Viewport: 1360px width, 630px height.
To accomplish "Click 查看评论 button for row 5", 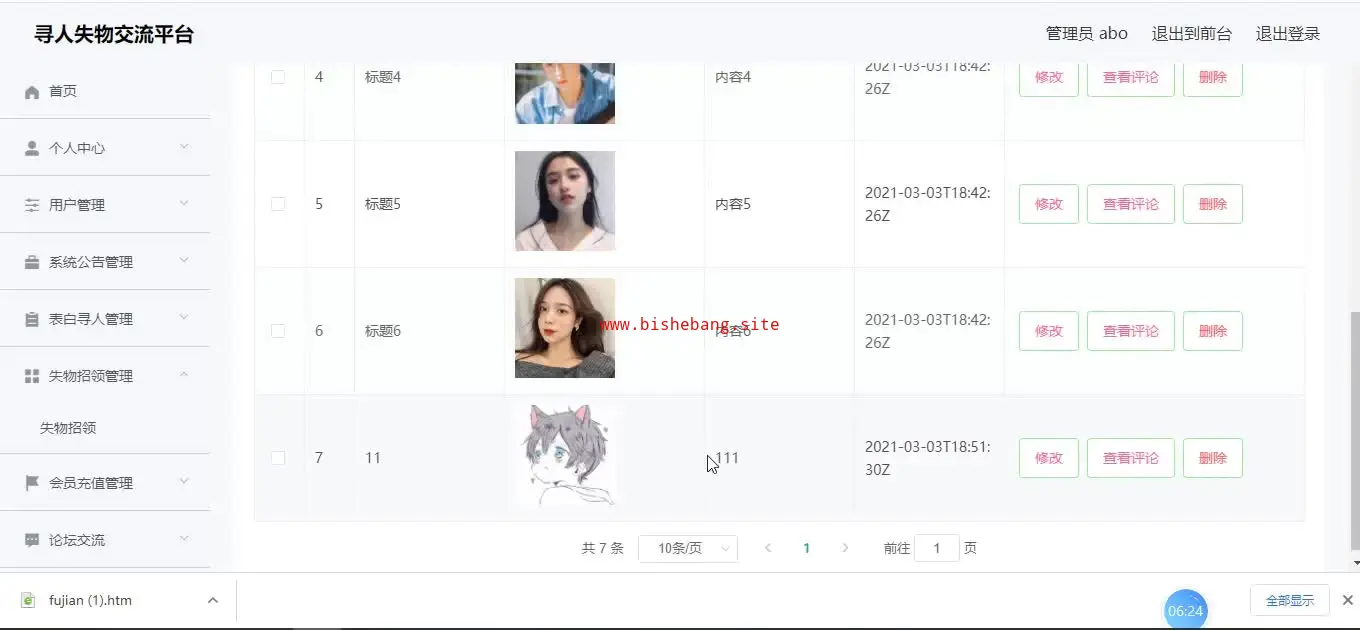I will (x=1131, y=204).
